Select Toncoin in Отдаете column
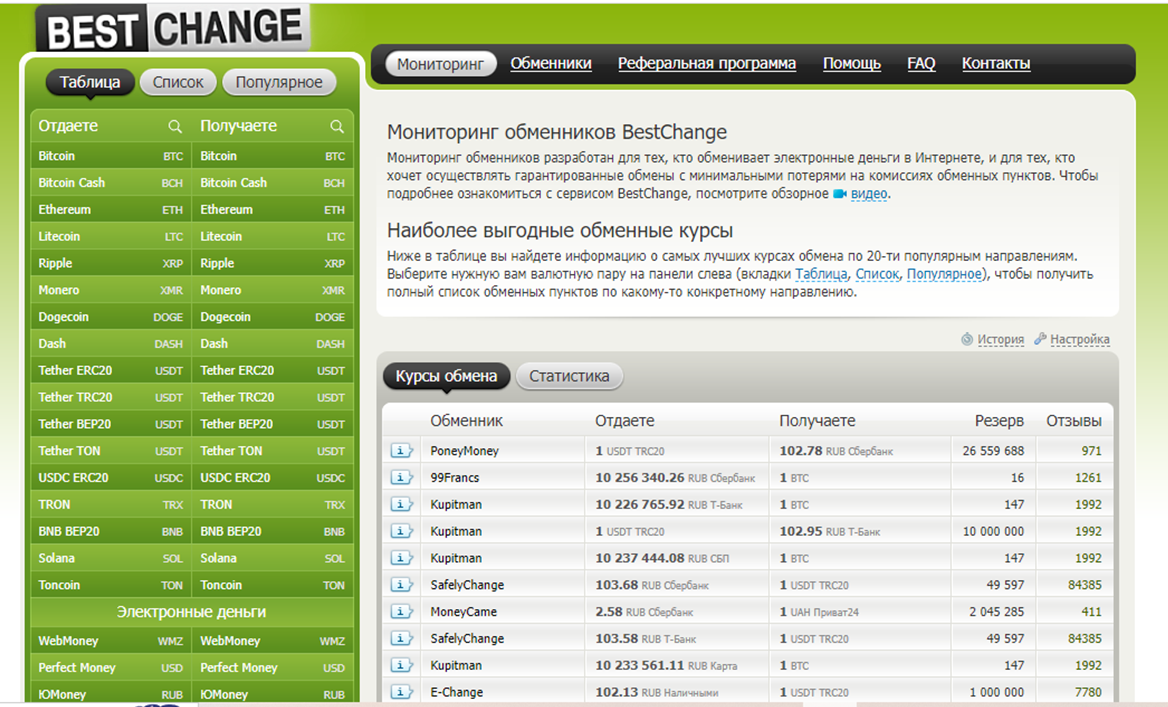This screenshot has height=707, width=1168. tap(111, 586)
